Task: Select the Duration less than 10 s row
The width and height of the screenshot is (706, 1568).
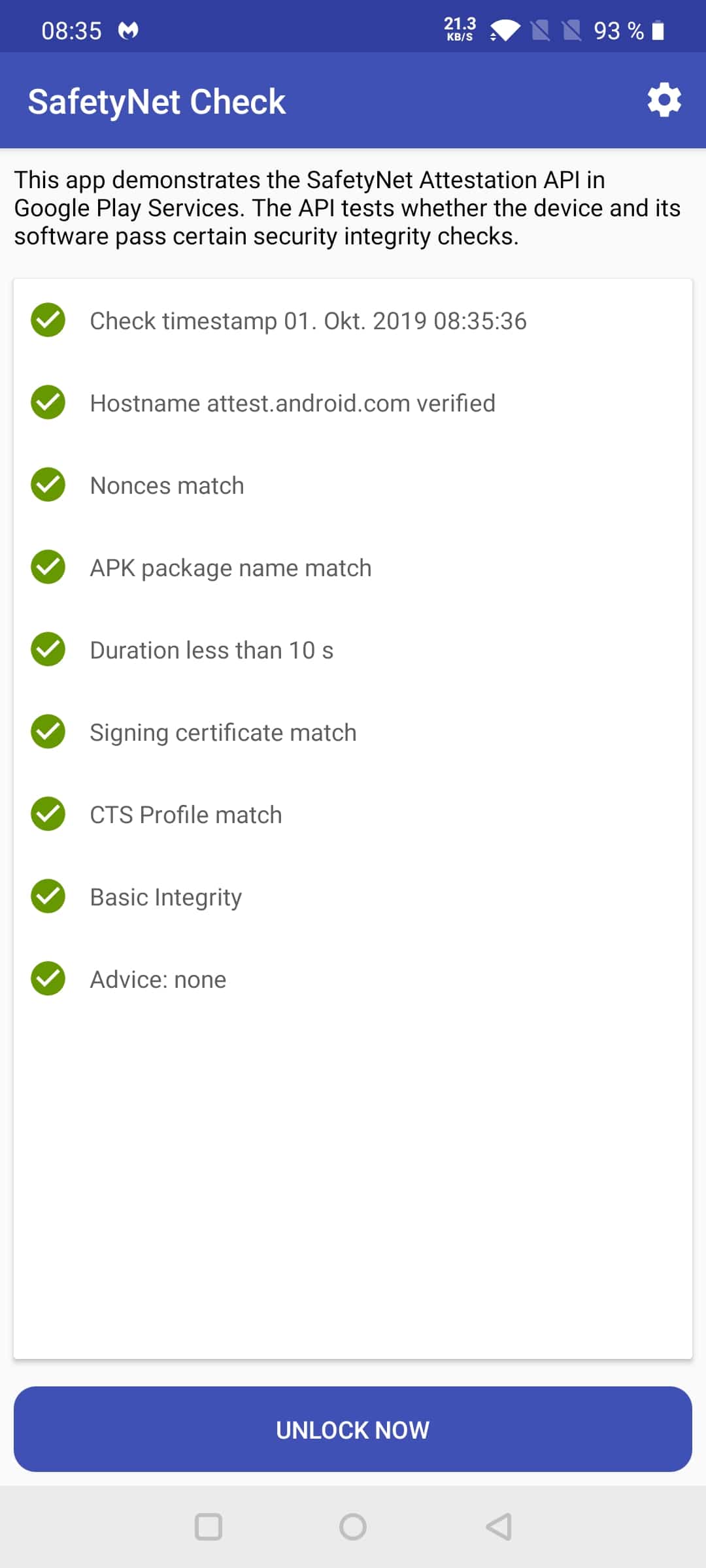Action: pos(353,649)
